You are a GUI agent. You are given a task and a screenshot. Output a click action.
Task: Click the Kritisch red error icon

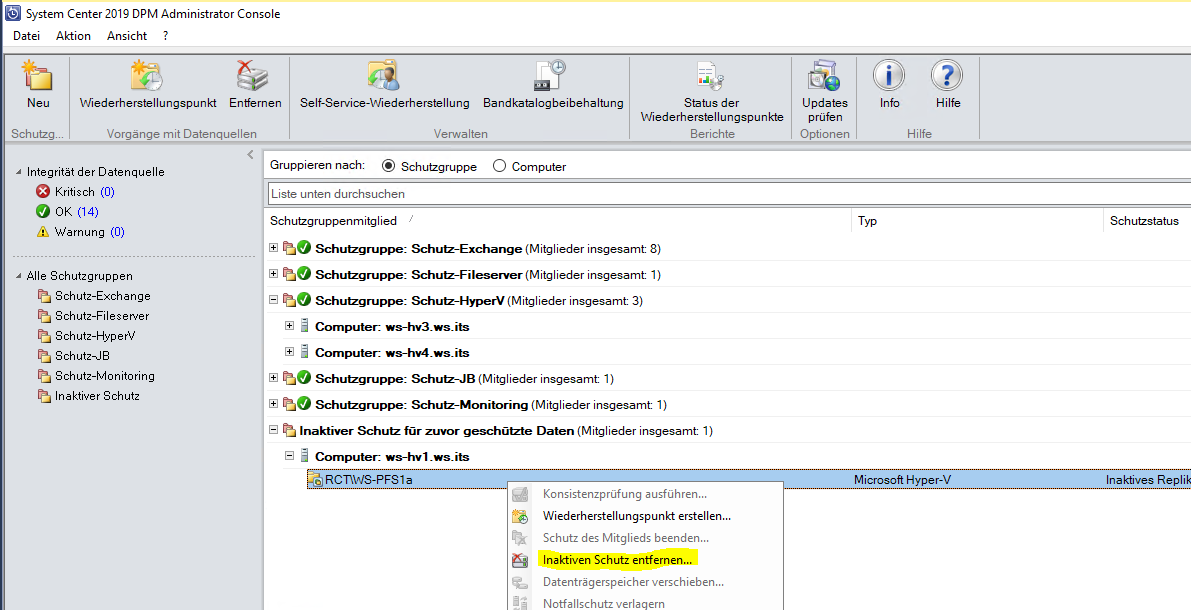click(x=43, y=191)
